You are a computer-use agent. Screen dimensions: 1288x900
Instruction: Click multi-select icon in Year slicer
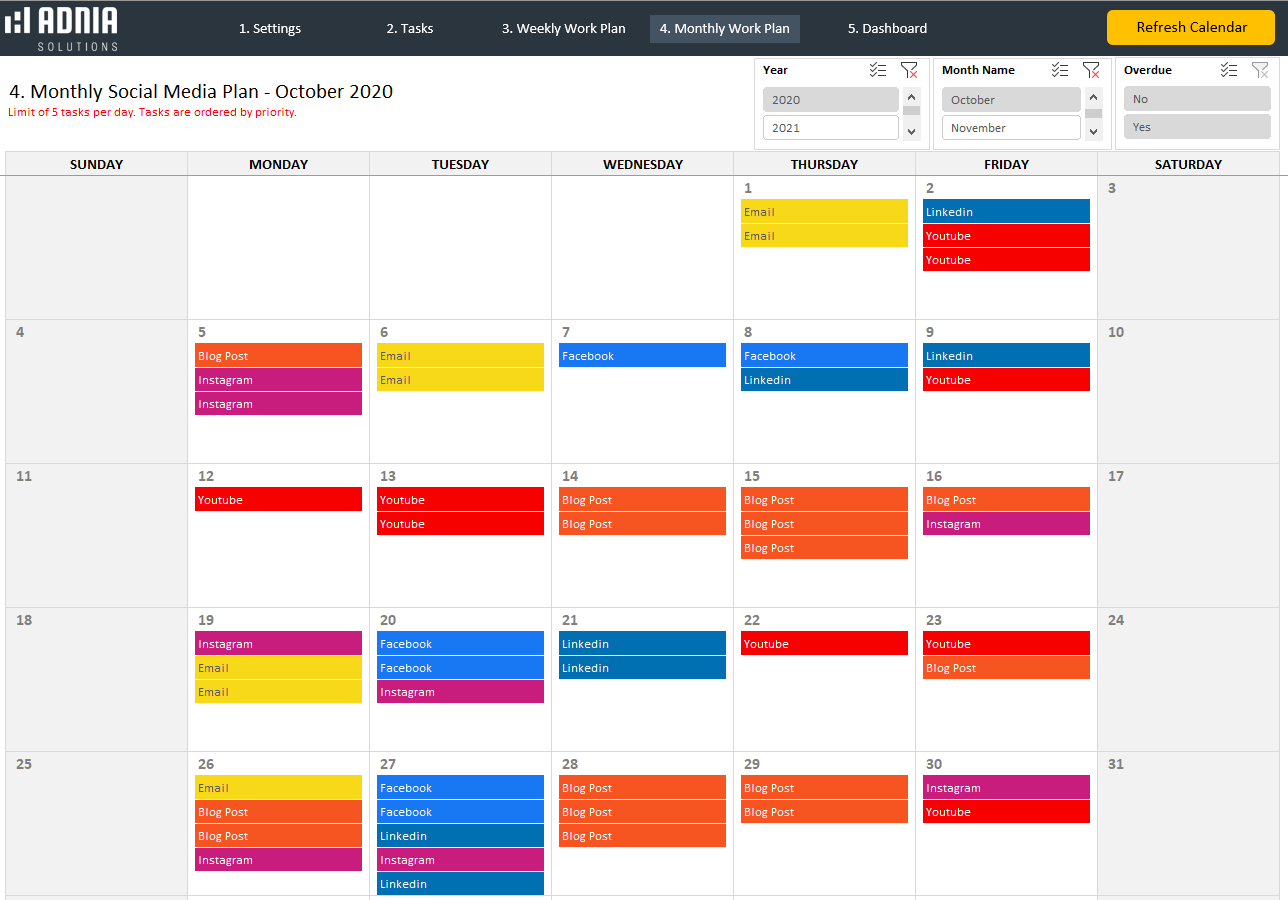click(x=878, y=70)
